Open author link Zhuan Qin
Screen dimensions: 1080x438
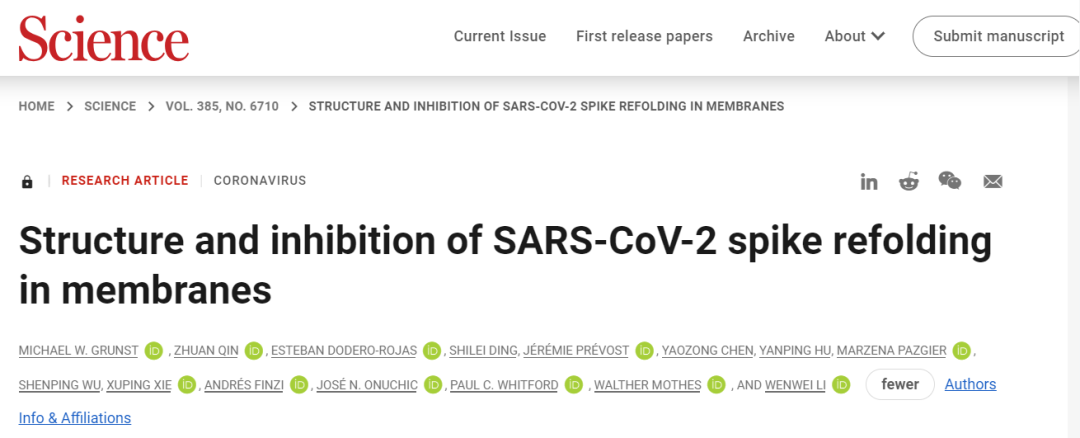tap(207, 351)
